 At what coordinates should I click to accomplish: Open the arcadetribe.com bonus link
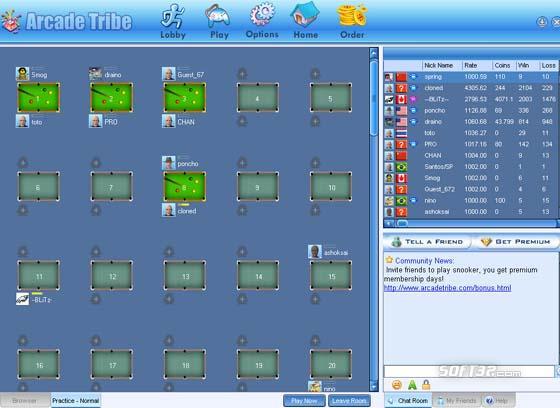448,288
